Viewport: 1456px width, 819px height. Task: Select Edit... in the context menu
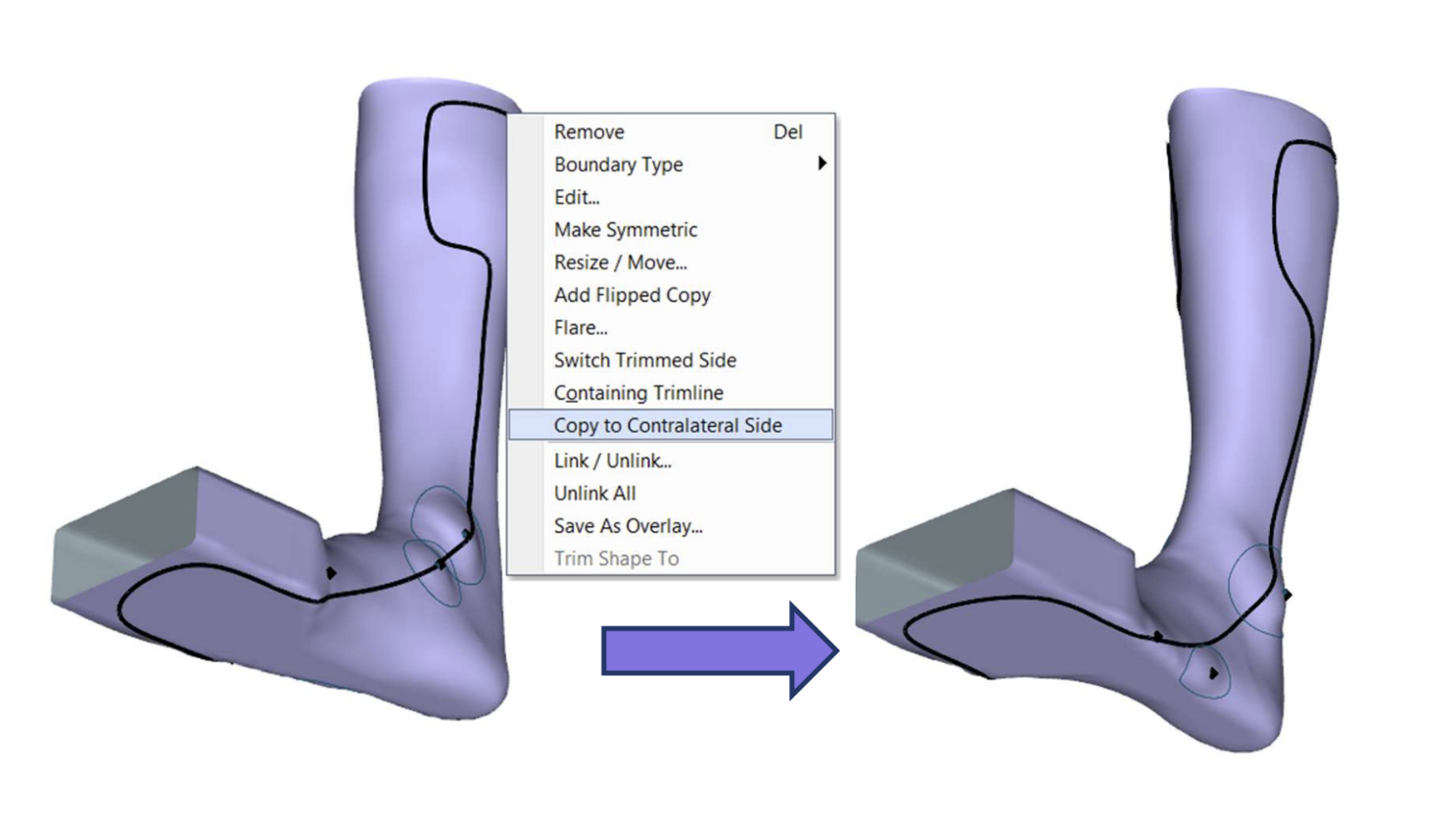(576, 197)
